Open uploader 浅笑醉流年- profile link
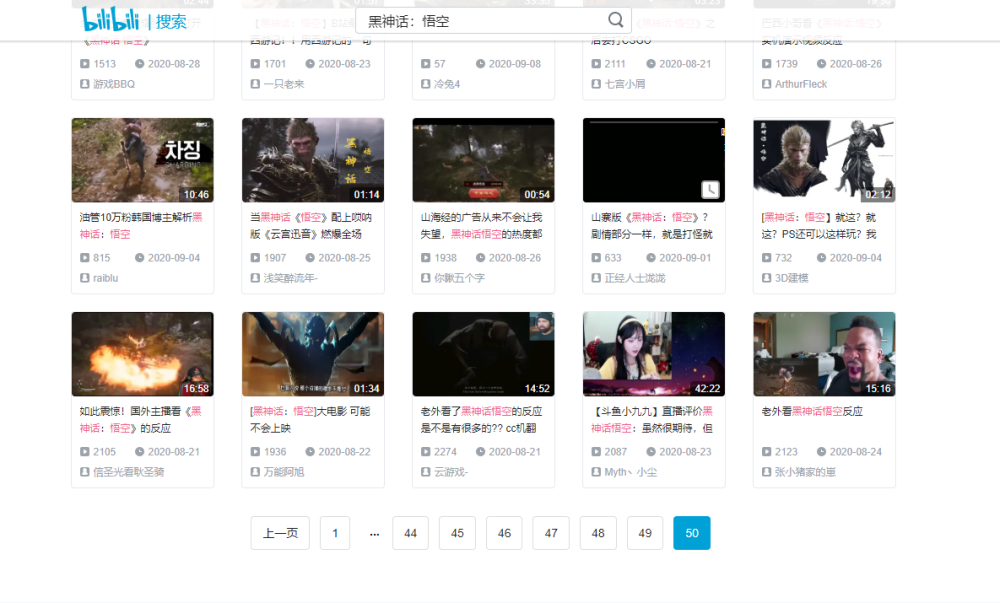 [x=291, y=278]
